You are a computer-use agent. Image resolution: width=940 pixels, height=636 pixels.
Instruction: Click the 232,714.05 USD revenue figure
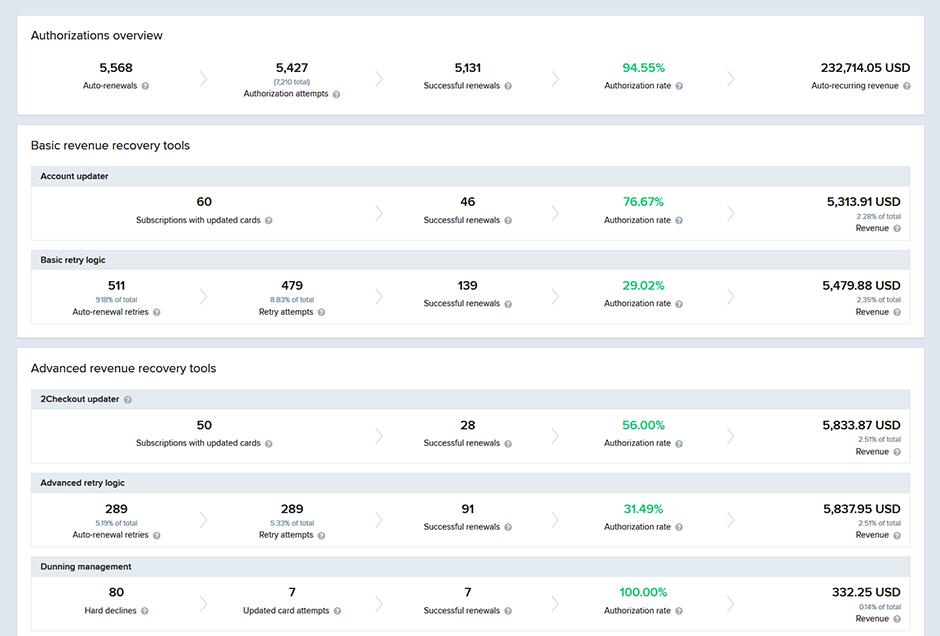click(865, 68)
